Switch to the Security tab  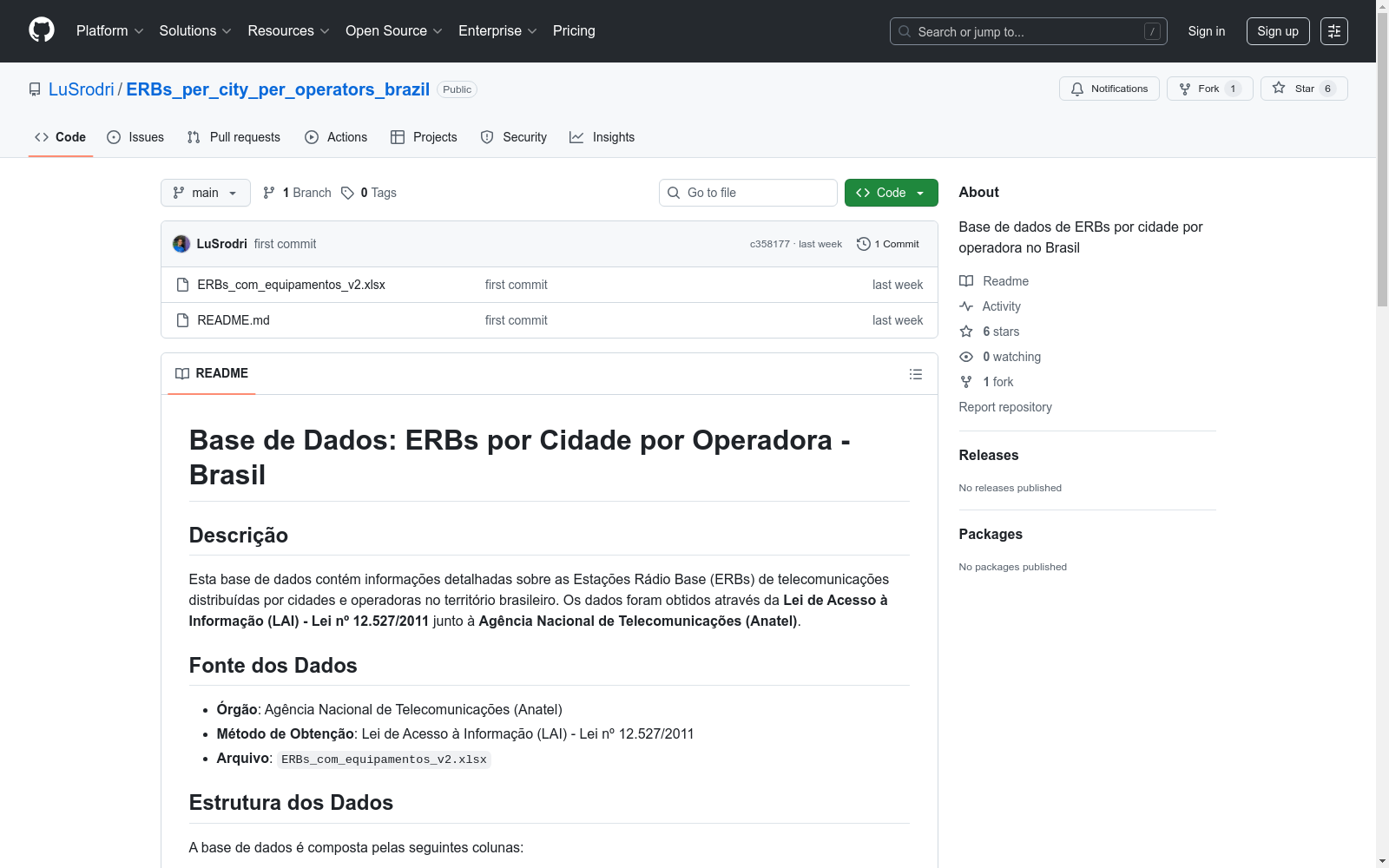514,137
